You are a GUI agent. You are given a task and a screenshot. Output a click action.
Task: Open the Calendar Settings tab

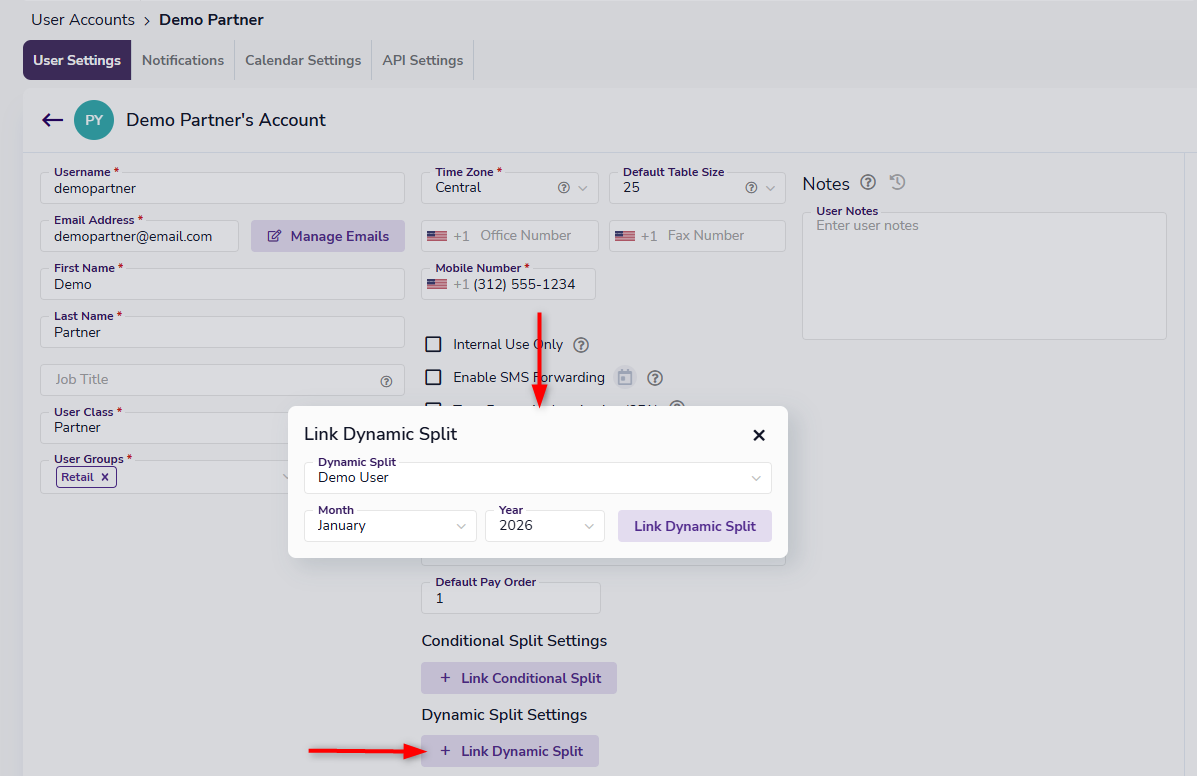point(303,60)
